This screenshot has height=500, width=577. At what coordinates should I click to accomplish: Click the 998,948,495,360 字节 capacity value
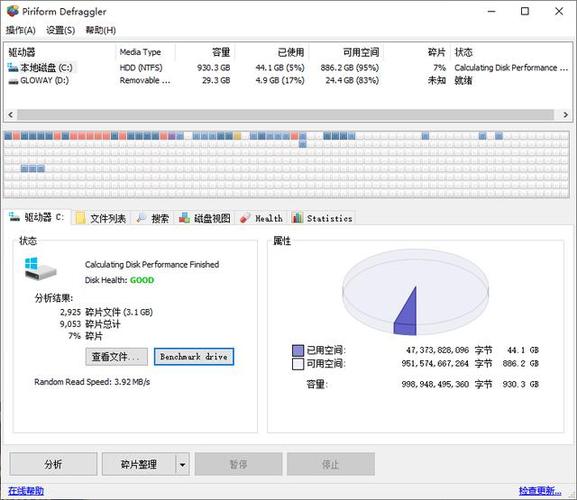point(447,384)
